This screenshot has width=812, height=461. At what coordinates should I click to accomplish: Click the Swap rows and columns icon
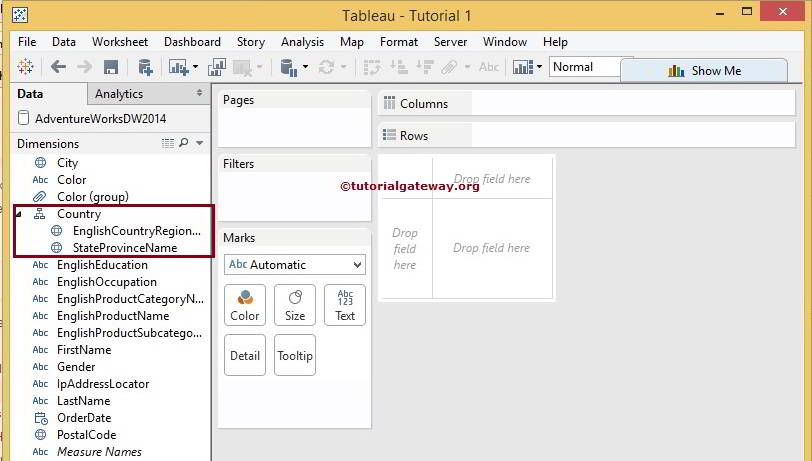click(372, 67)
